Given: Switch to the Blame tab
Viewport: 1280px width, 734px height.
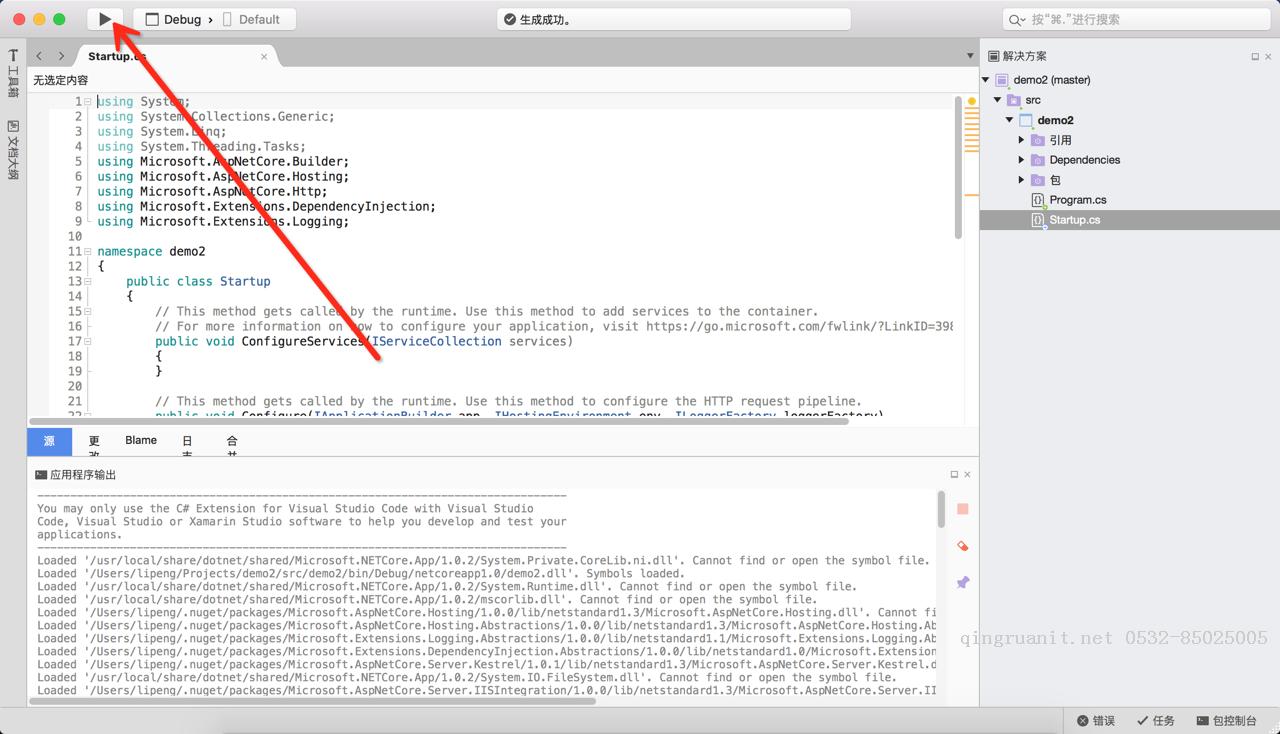Looking at the screenshot, I should [141, 440].
